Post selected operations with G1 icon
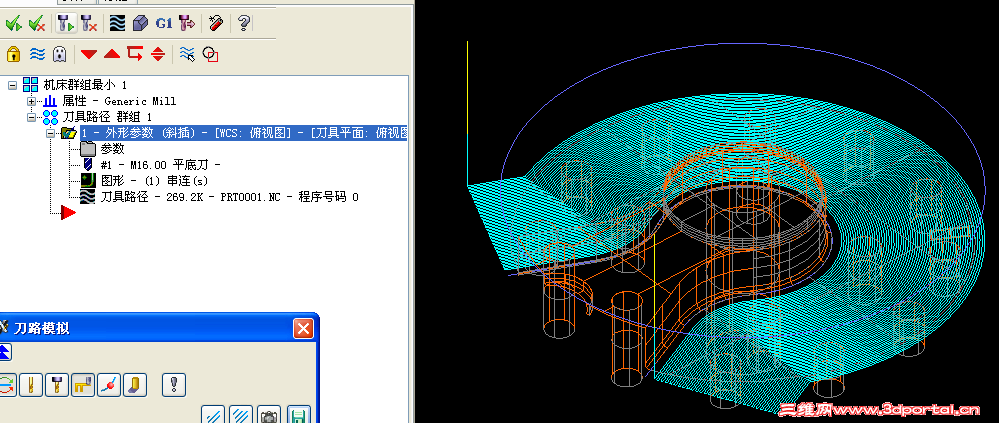 164,24
